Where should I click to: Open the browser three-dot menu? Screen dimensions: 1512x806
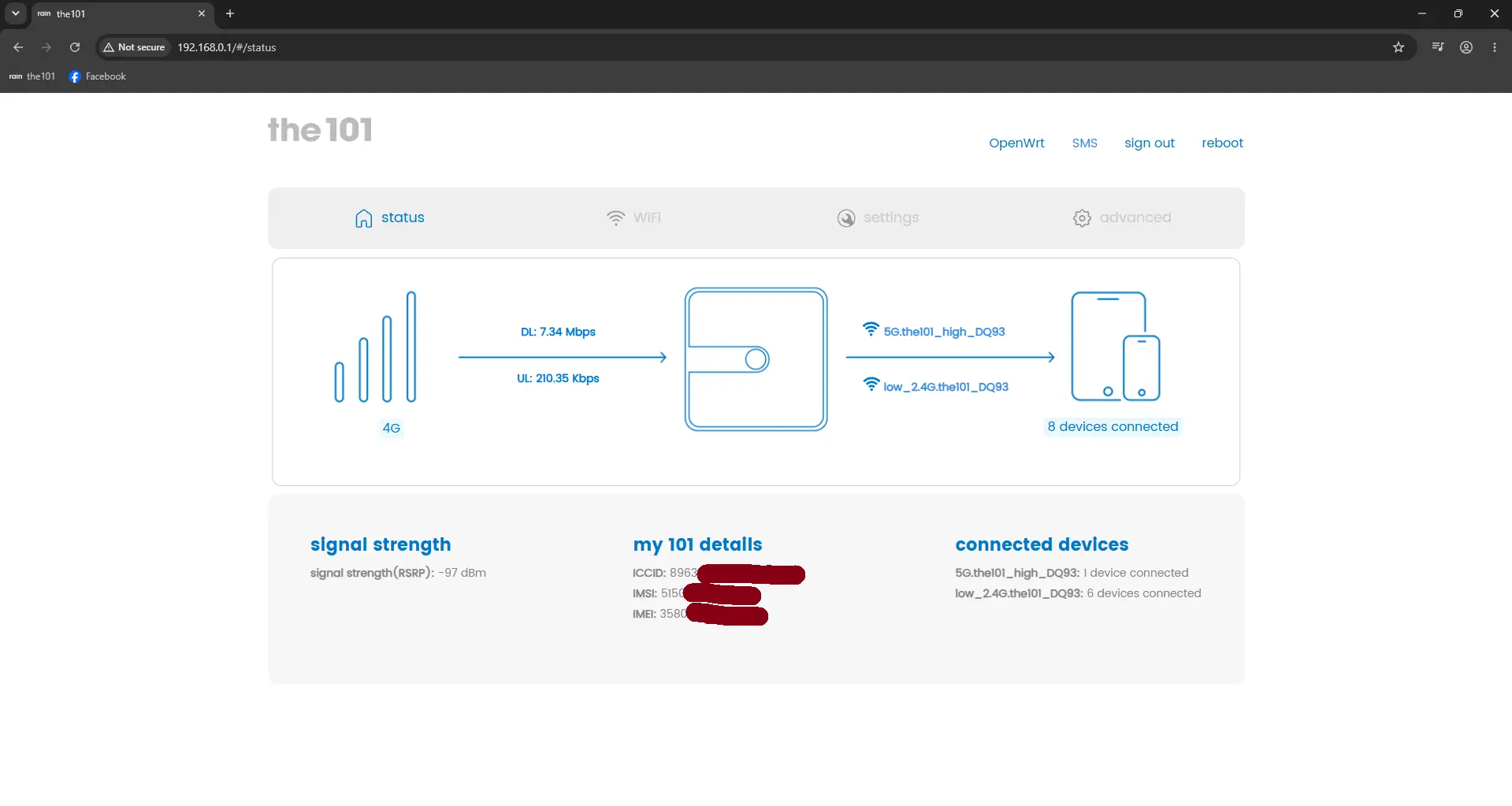pyautogui.click(x=1495, y=47)
